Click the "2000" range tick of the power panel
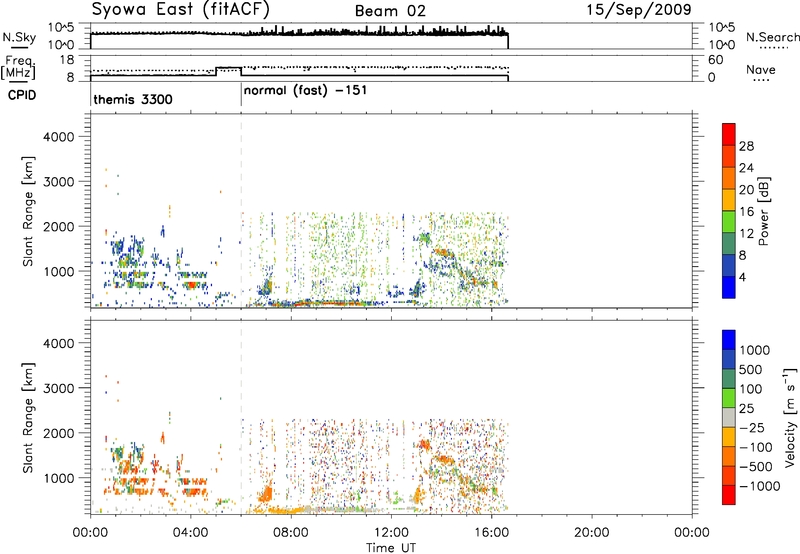Screen dimensions: 800x554 tap(59, 226)
